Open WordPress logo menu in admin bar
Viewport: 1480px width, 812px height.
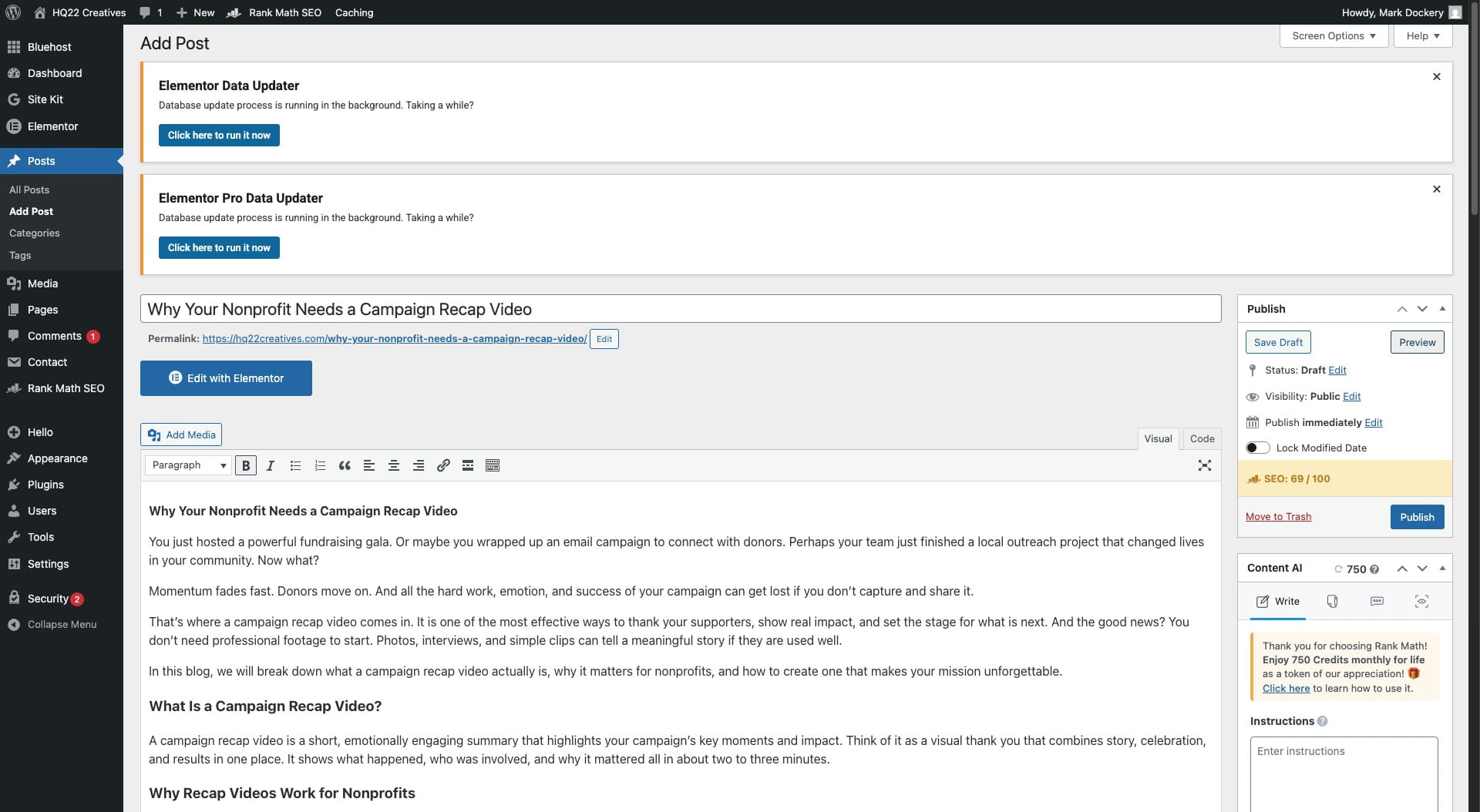pyautogui.click(x=13, y=12)
